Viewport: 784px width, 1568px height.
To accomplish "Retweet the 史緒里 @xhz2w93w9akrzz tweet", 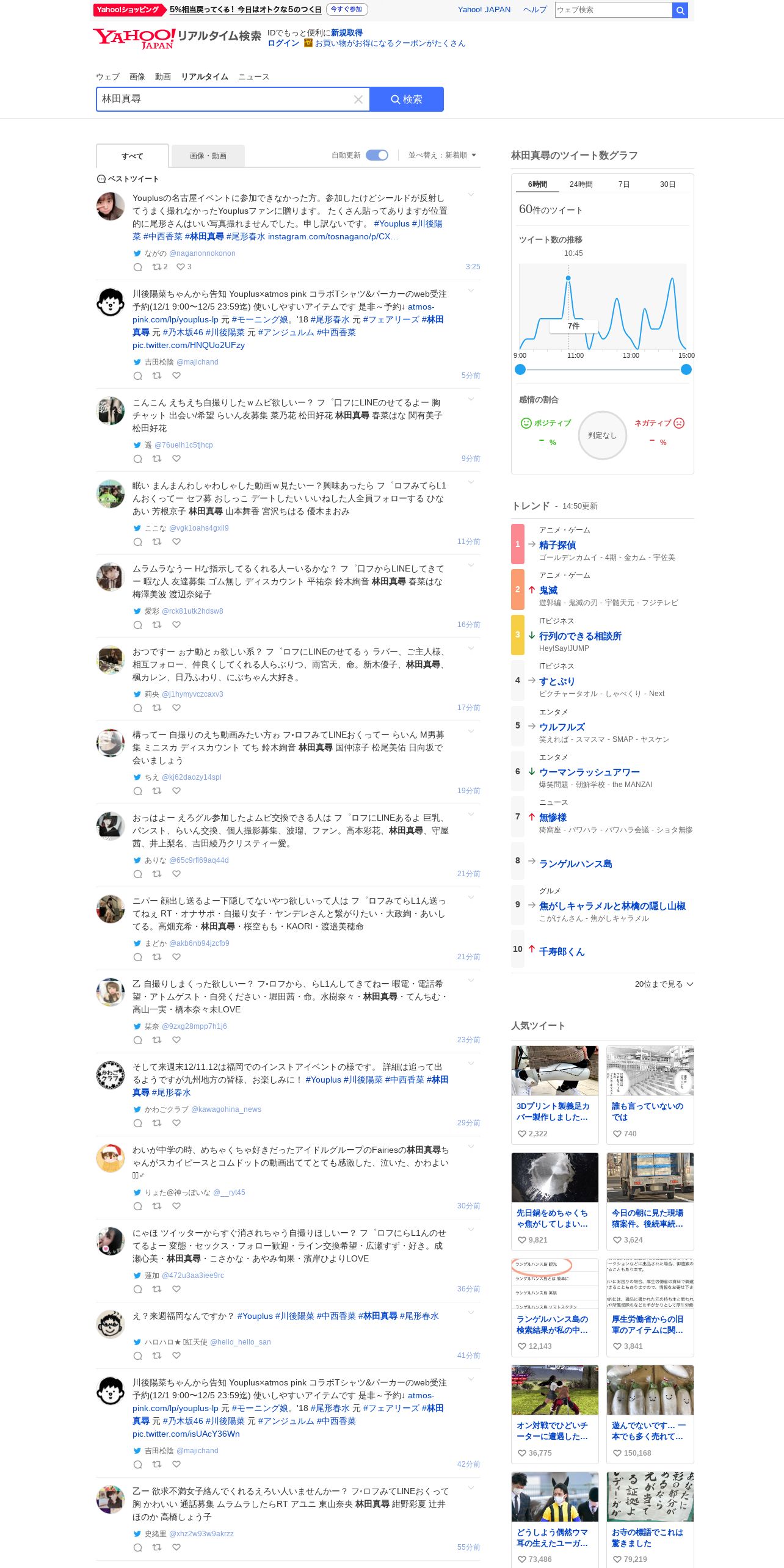I will click(x=157, y=1547).
